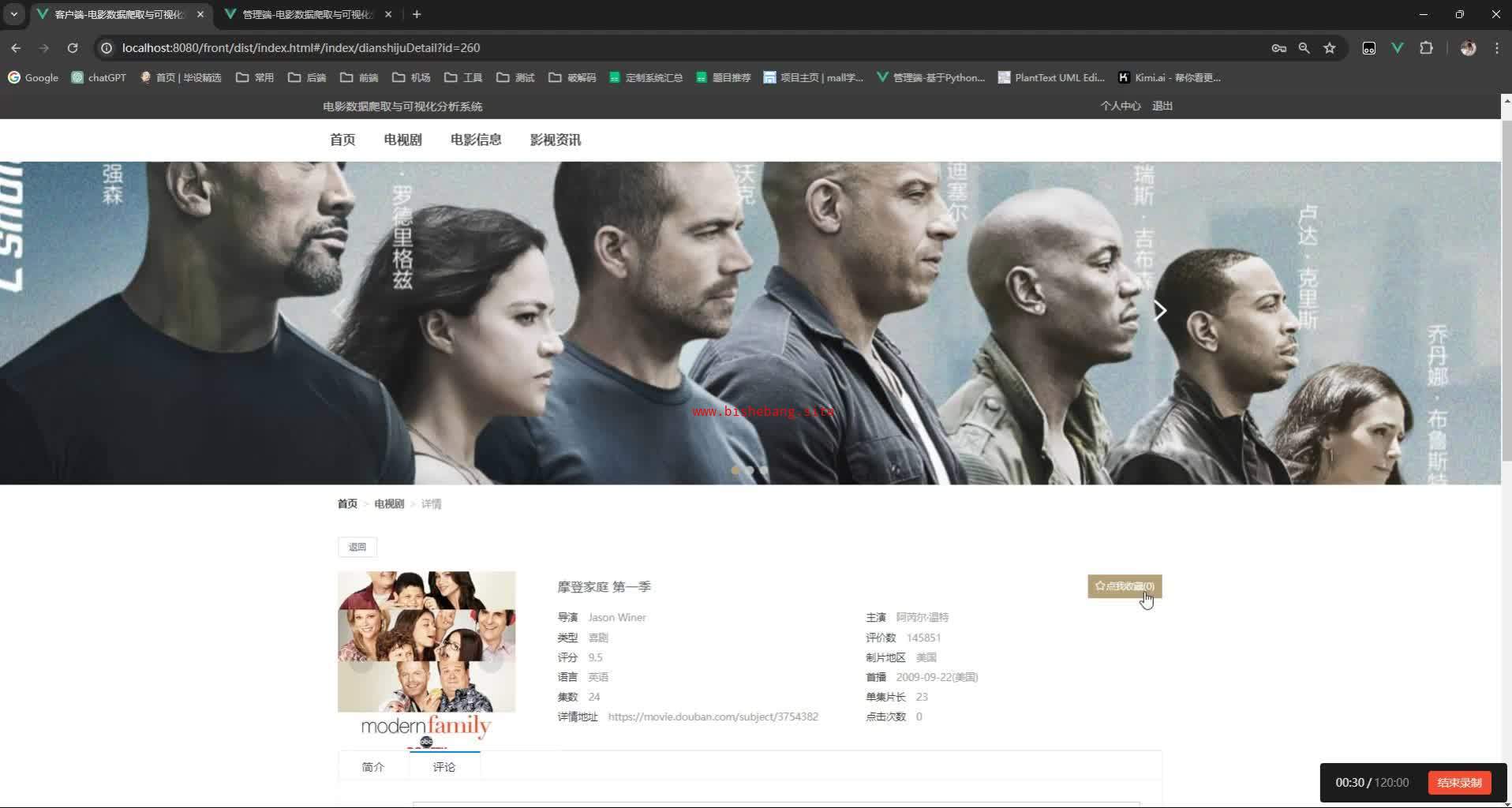The height and width of the screenshot is (808, 1512).
Task: Open the Kimi.ai bookmark
Action: point(1170,77)
